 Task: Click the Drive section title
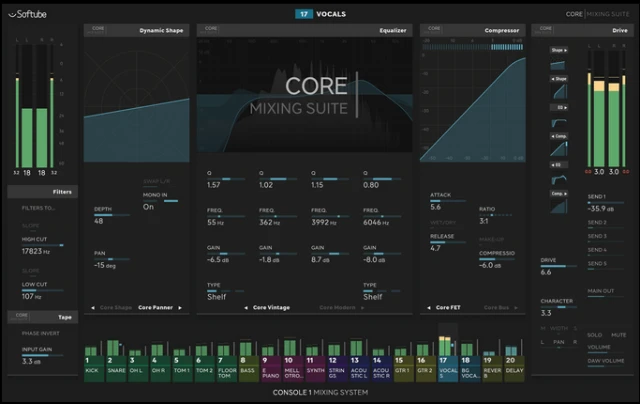pyautogui.click(x=620, y=30)
